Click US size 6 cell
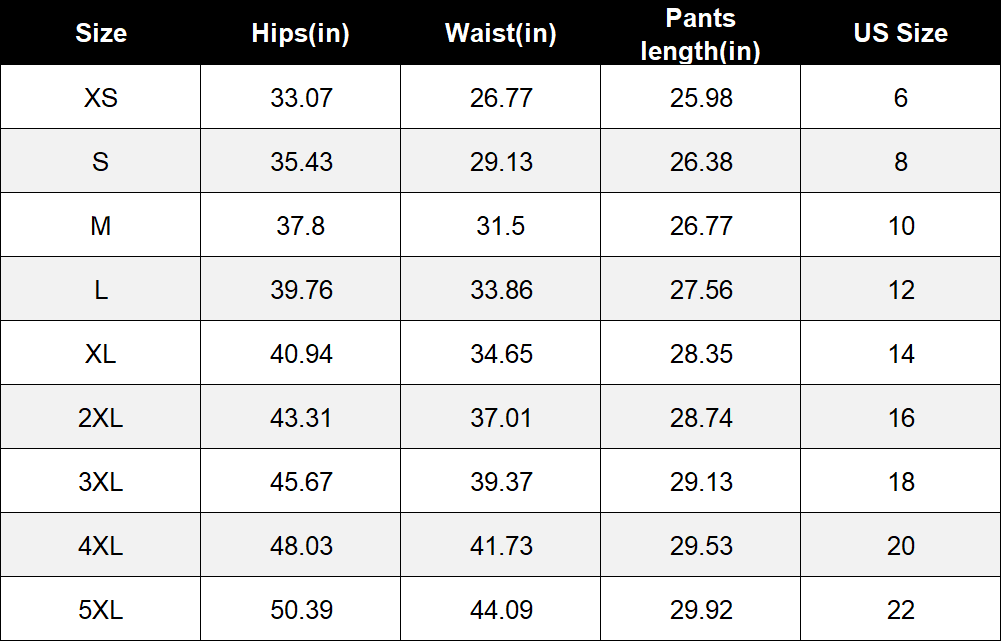Image resolution: width=1001 pixels, height=641 pixels. [901, 98]
